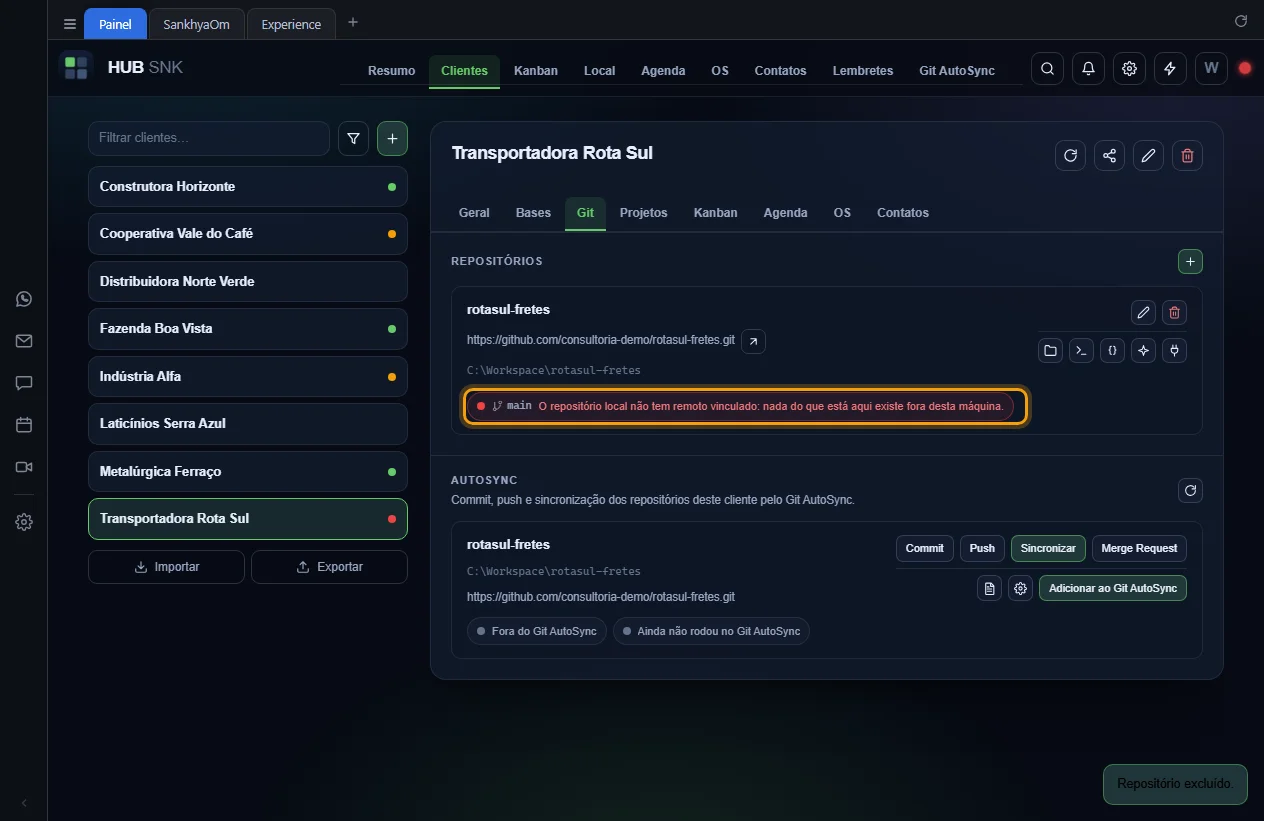Viewport: 1264px width, 821px height.
Task: Click the curly braces code icon for rotasul-fretes
Action: pos(1112,351)
